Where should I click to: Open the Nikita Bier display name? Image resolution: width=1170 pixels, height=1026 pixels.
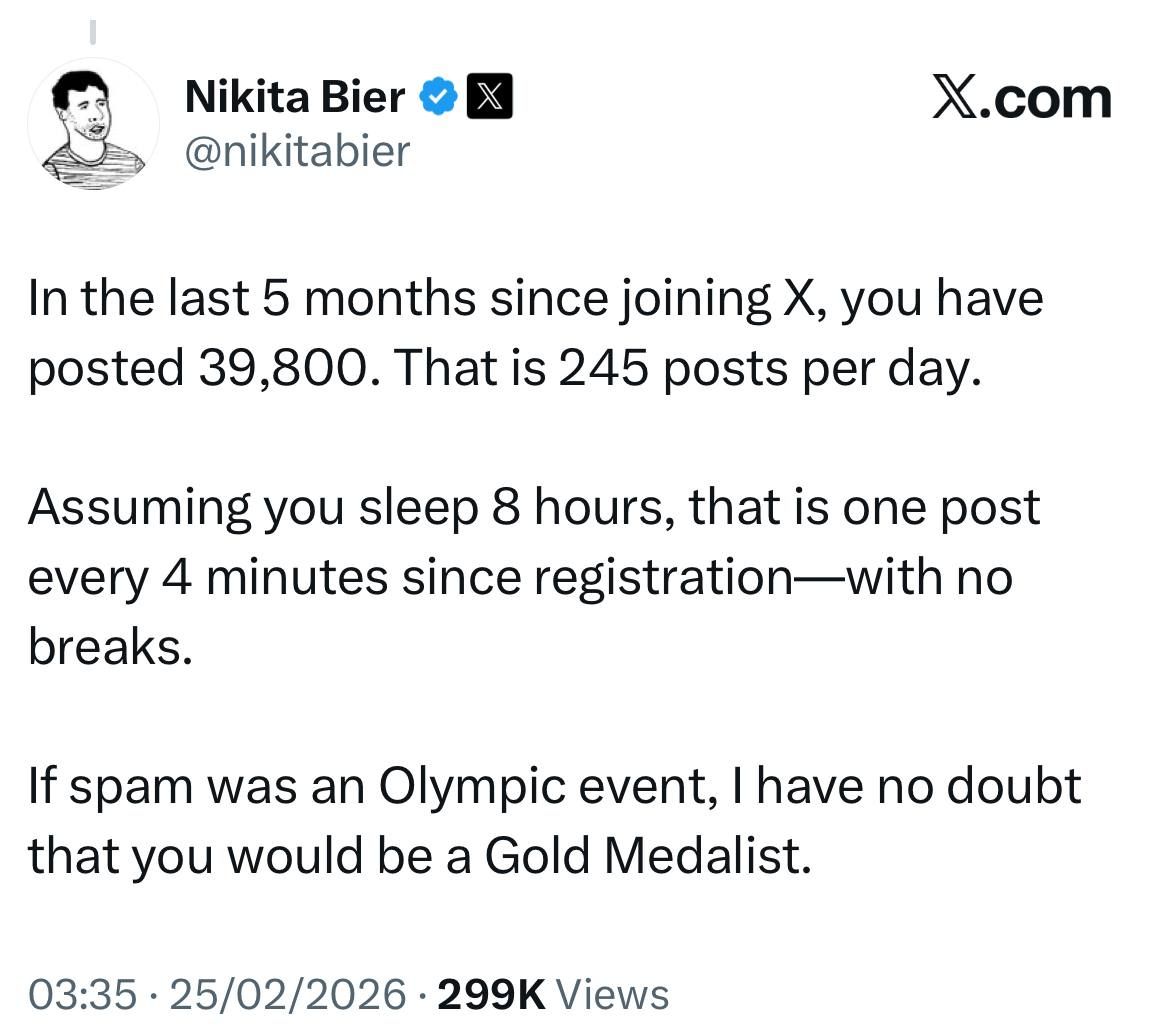pos(295,98)
